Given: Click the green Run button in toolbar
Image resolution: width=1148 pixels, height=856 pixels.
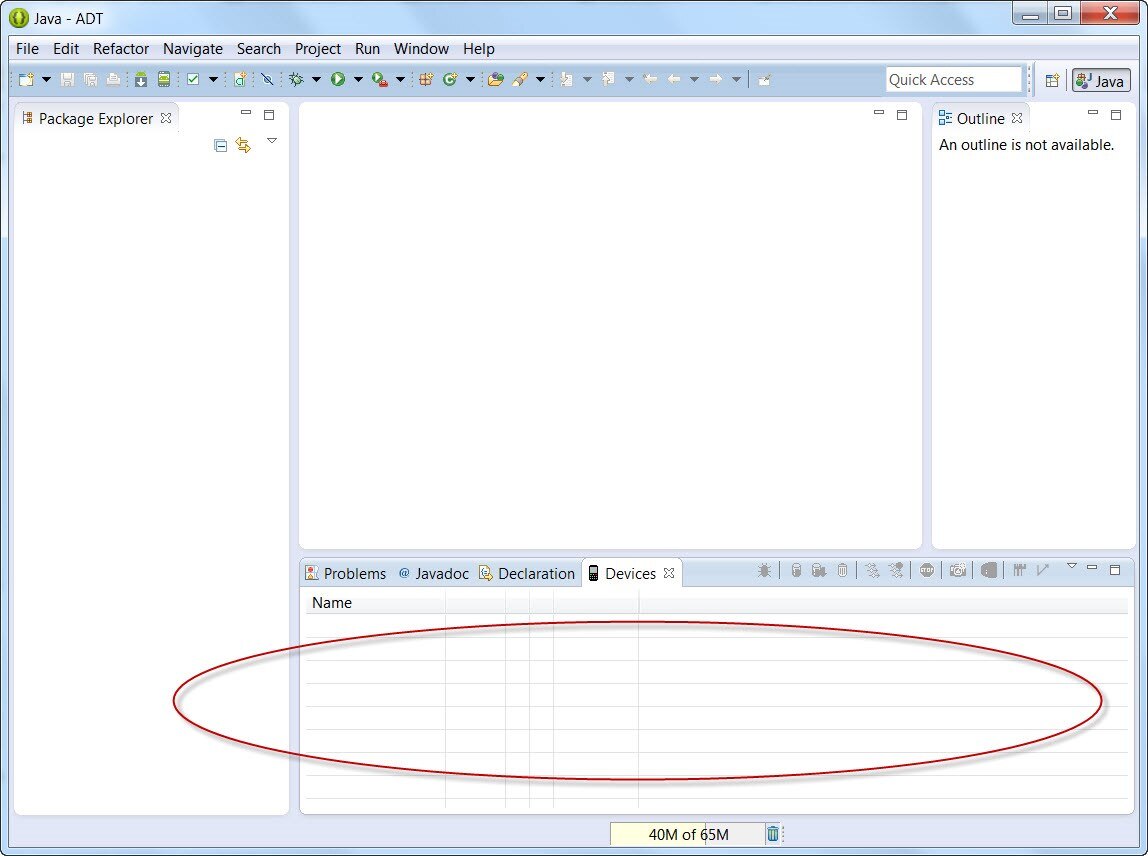Looking at the screenshot, I should [x=338, y=80].
